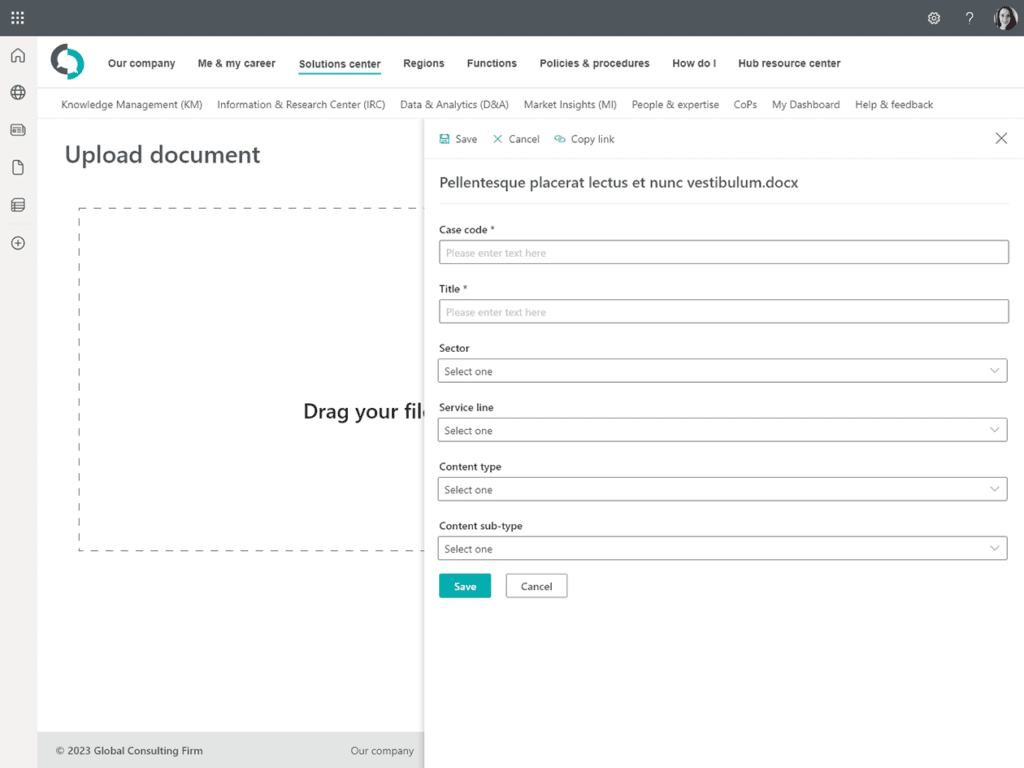The image size is (1024, 768).
Task: Open the settings gear in the top bar
Action: 933,17
